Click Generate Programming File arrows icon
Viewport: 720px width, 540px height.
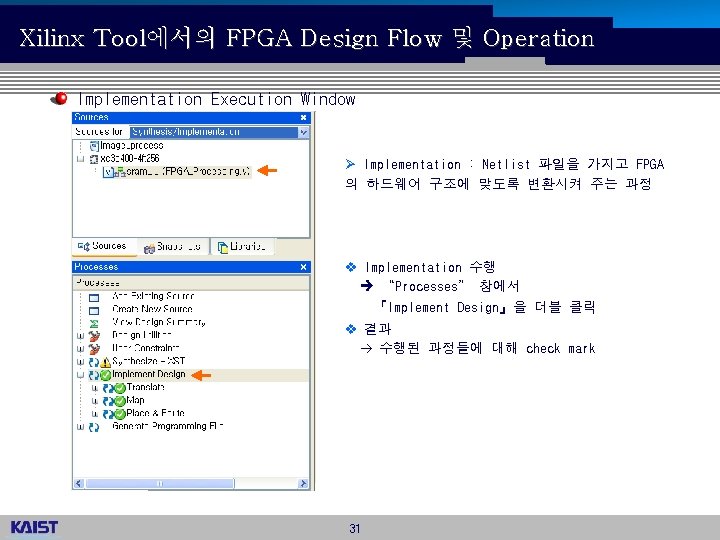94,427
